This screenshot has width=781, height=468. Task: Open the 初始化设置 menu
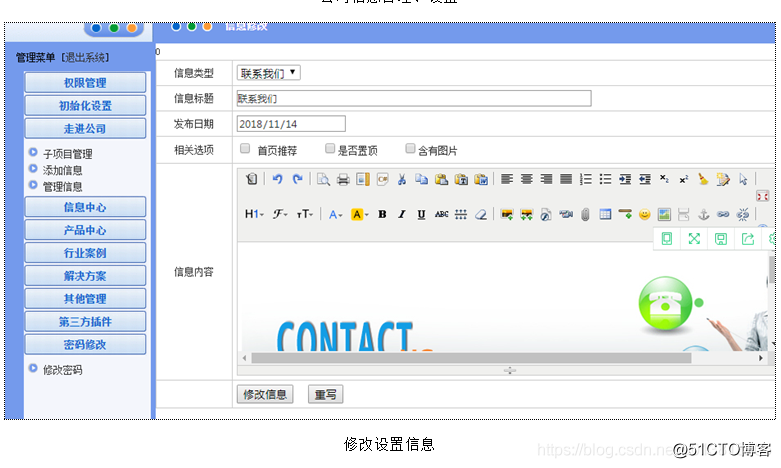pyautogui.click(x=85, y=106)
